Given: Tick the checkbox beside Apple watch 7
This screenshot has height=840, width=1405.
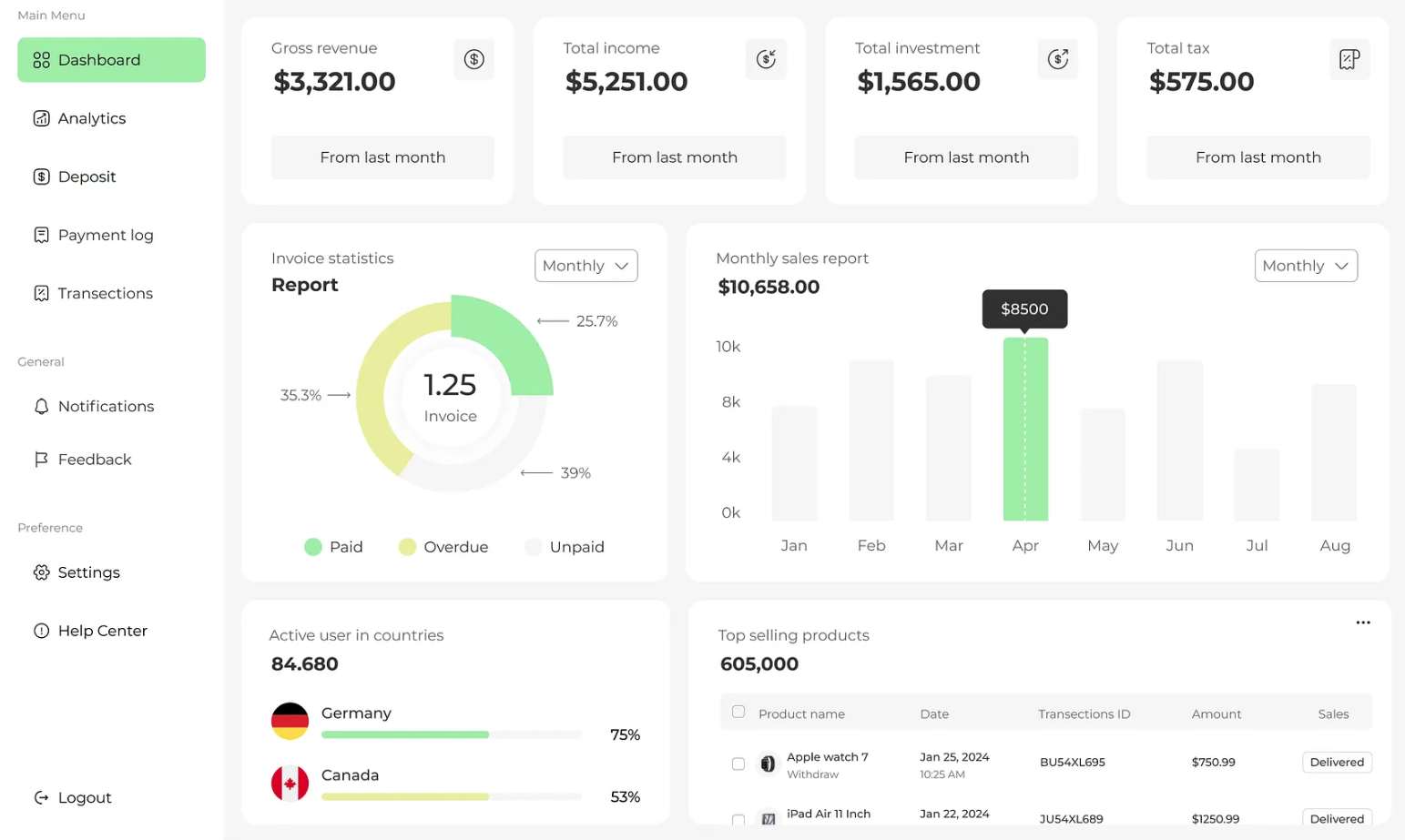Looking at the screenshot, I should [738, 764].
